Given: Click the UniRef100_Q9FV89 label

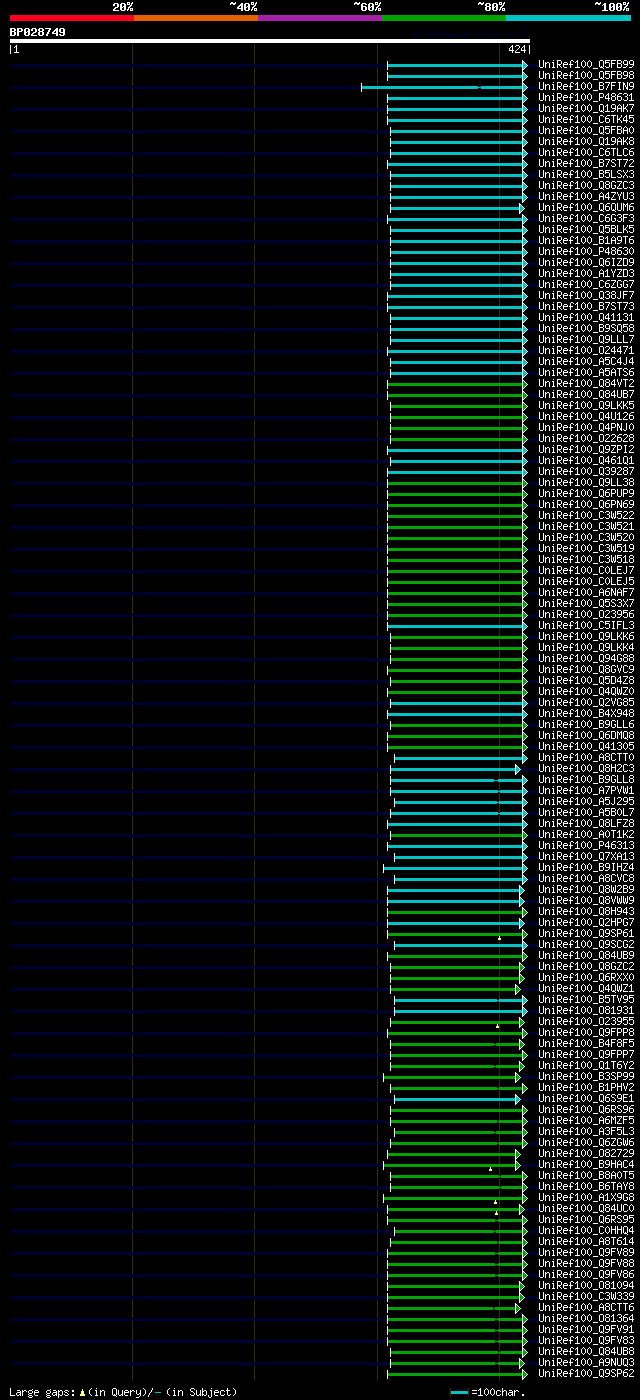Looking at the screenshot, I should point(586,1252).
